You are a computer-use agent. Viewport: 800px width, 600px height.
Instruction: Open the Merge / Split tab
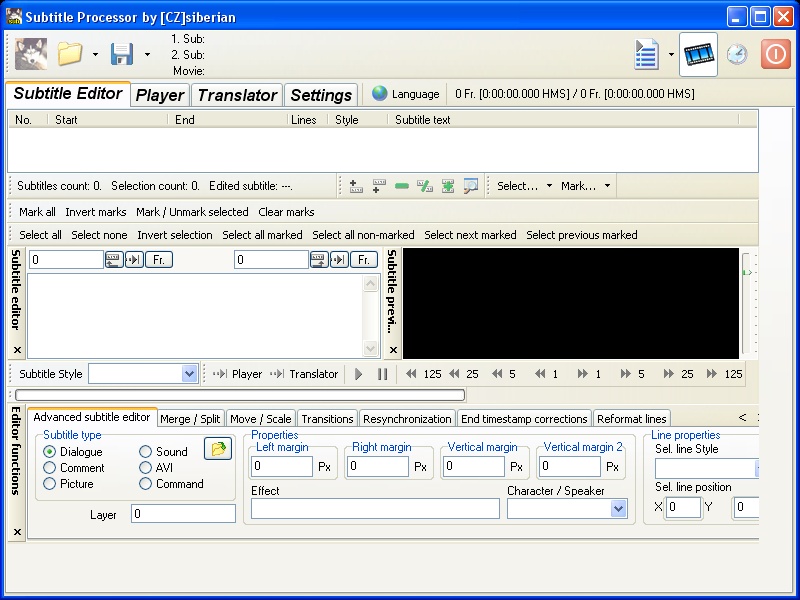(x=190, y=419)
